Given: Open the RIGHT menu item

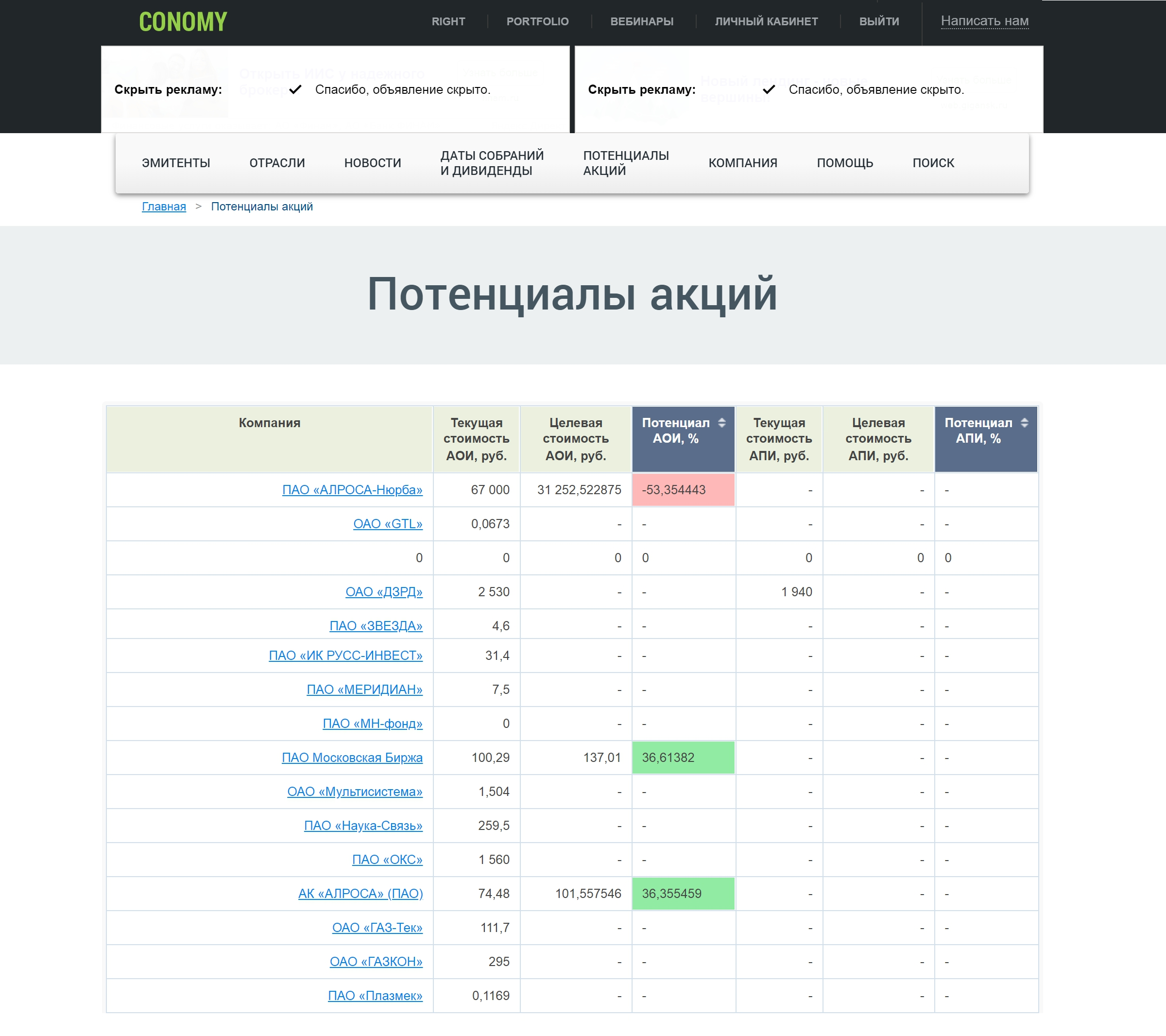Looking at the screenshot, I should click(448, 21).
